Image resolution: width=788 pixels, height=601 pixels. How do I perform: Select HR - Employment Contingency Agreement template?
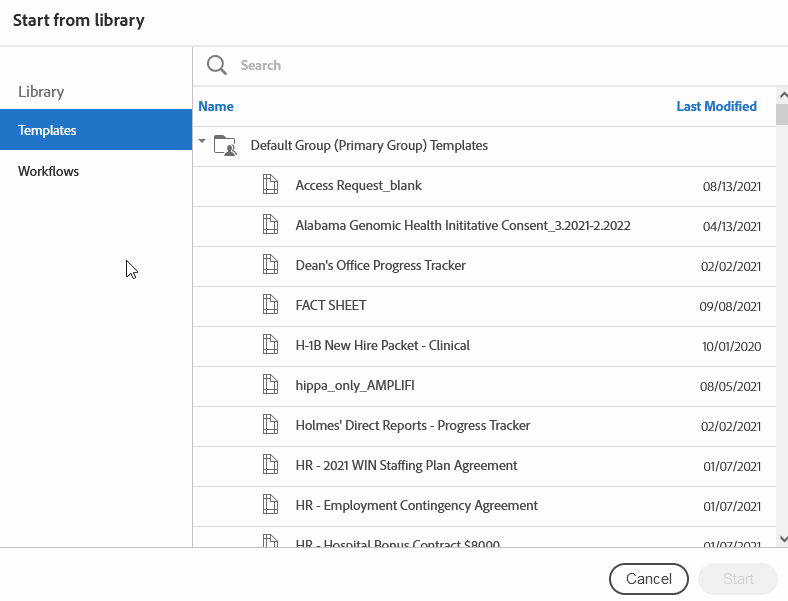[484, 507]
